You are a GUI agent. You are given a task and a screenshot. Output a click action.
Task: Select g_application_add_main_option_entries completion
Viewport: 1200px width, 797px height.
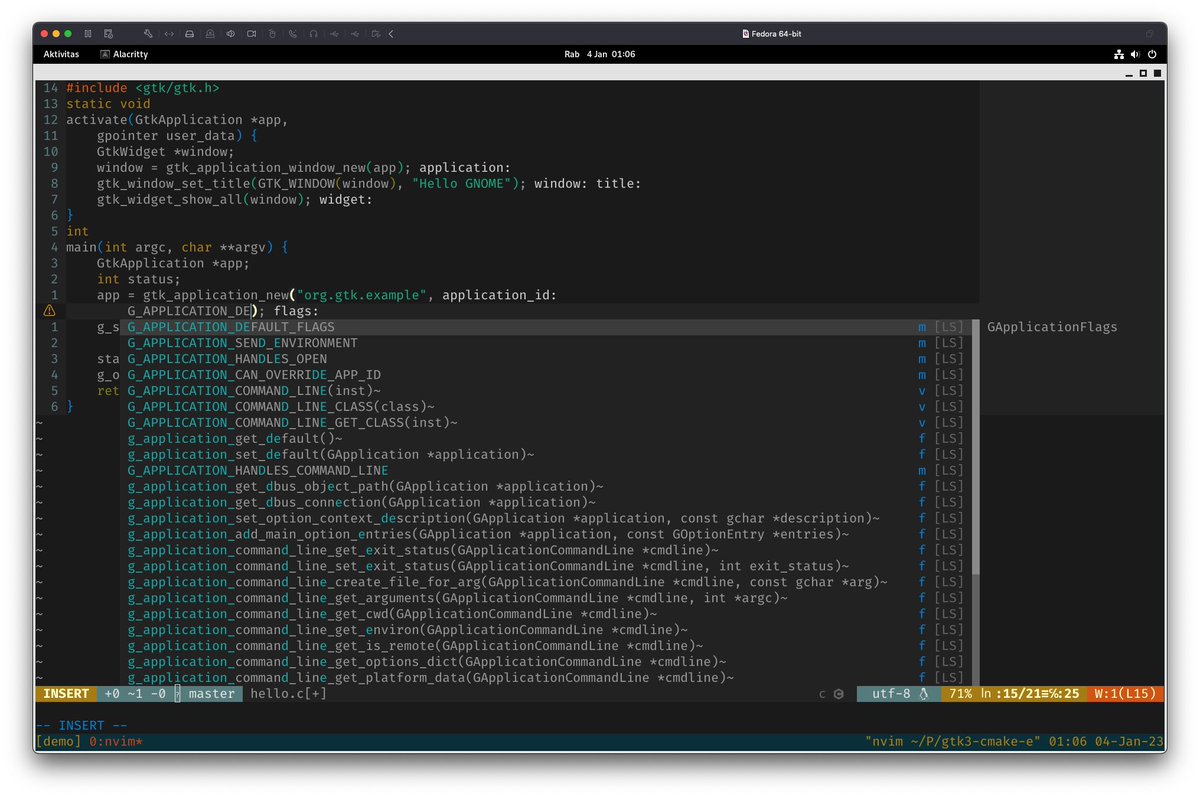[x=546, y=534]
